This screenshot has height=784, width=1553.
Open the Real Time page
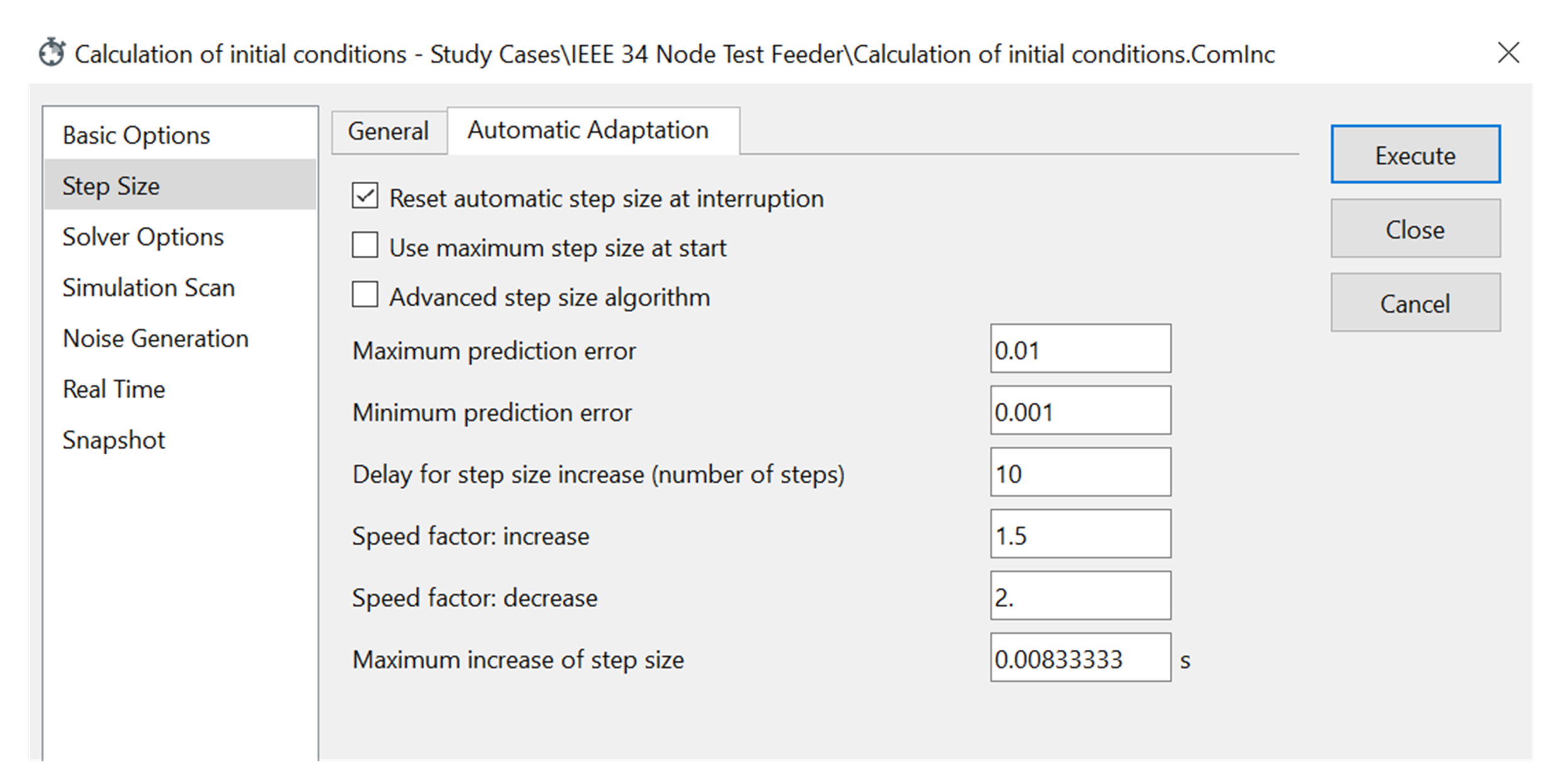[114, 389]
